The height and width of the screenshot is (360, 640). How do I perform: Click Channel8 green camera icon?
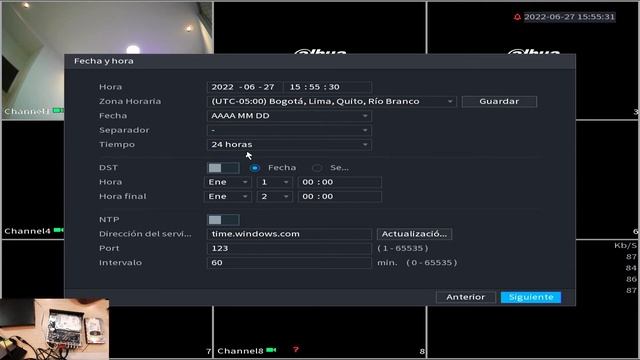[x=271, y=350]
